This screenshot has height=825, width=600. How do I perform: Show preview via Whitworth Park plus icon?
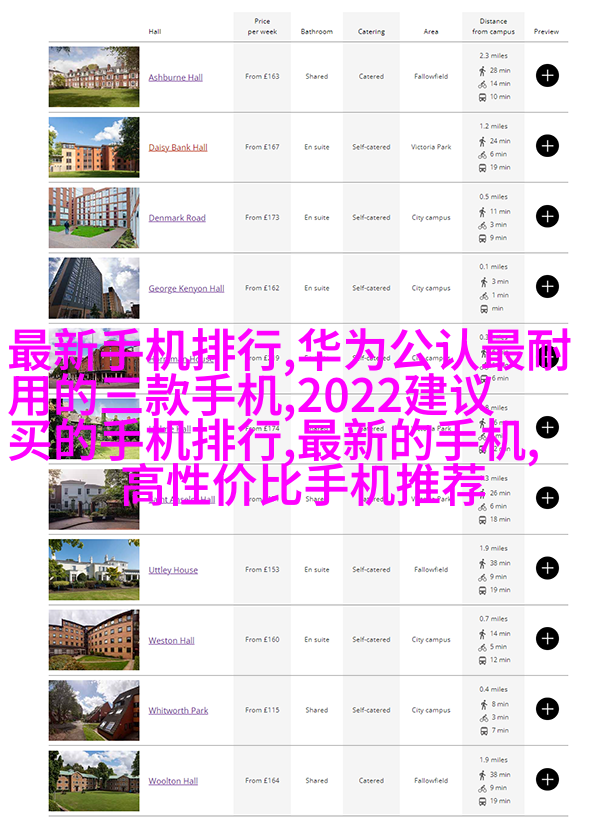[x=547, y=710]
